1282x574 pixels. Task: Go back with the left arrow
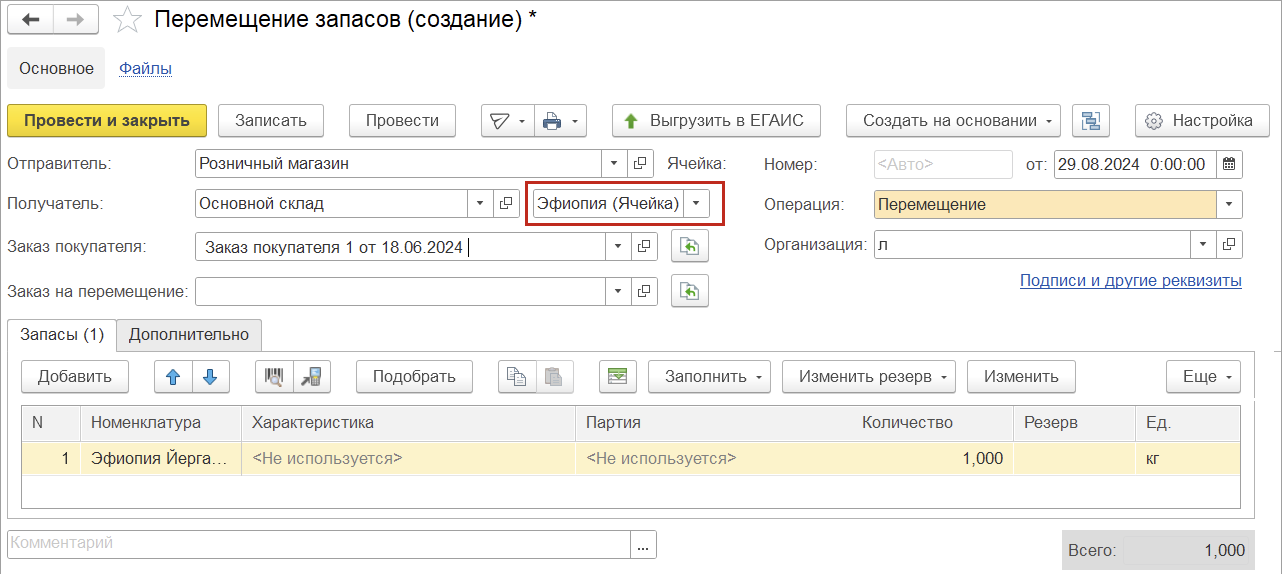(x=31, y=19)
